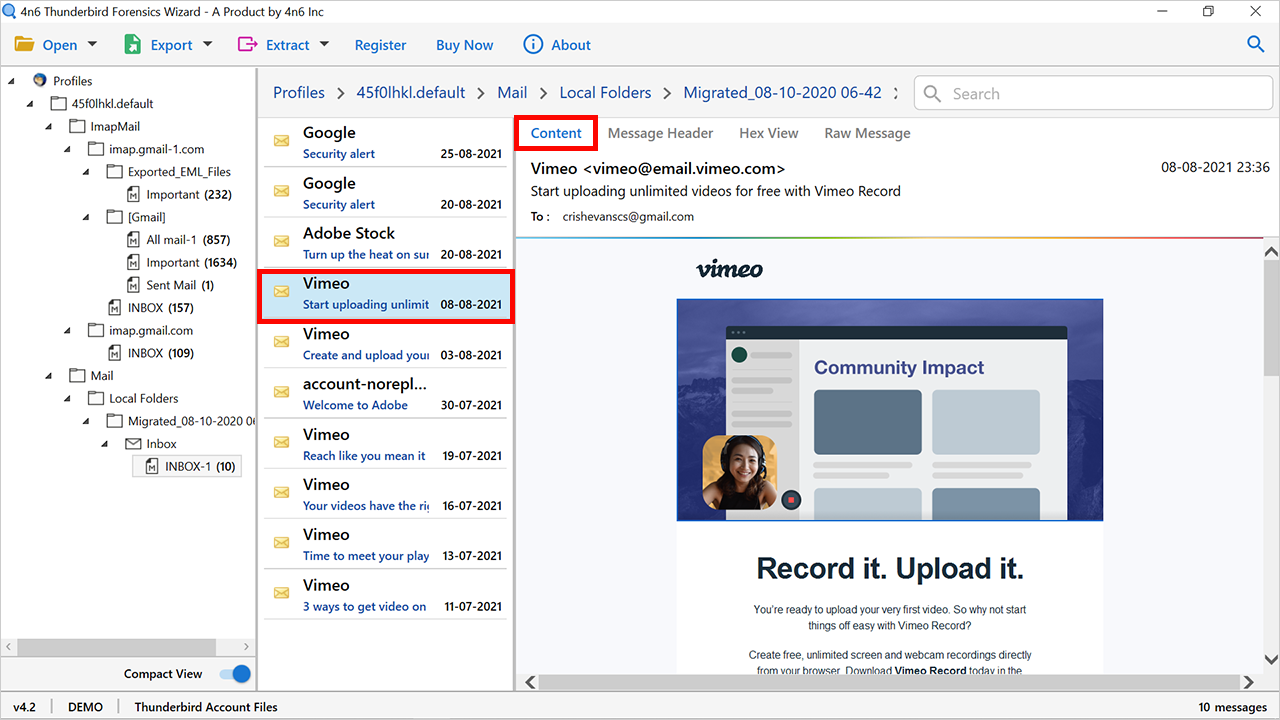Click the vertical scrollbar thumb of email preview
Image resolution: width=1280 pixels, height=720 pixels.
tap(1271, 316)
